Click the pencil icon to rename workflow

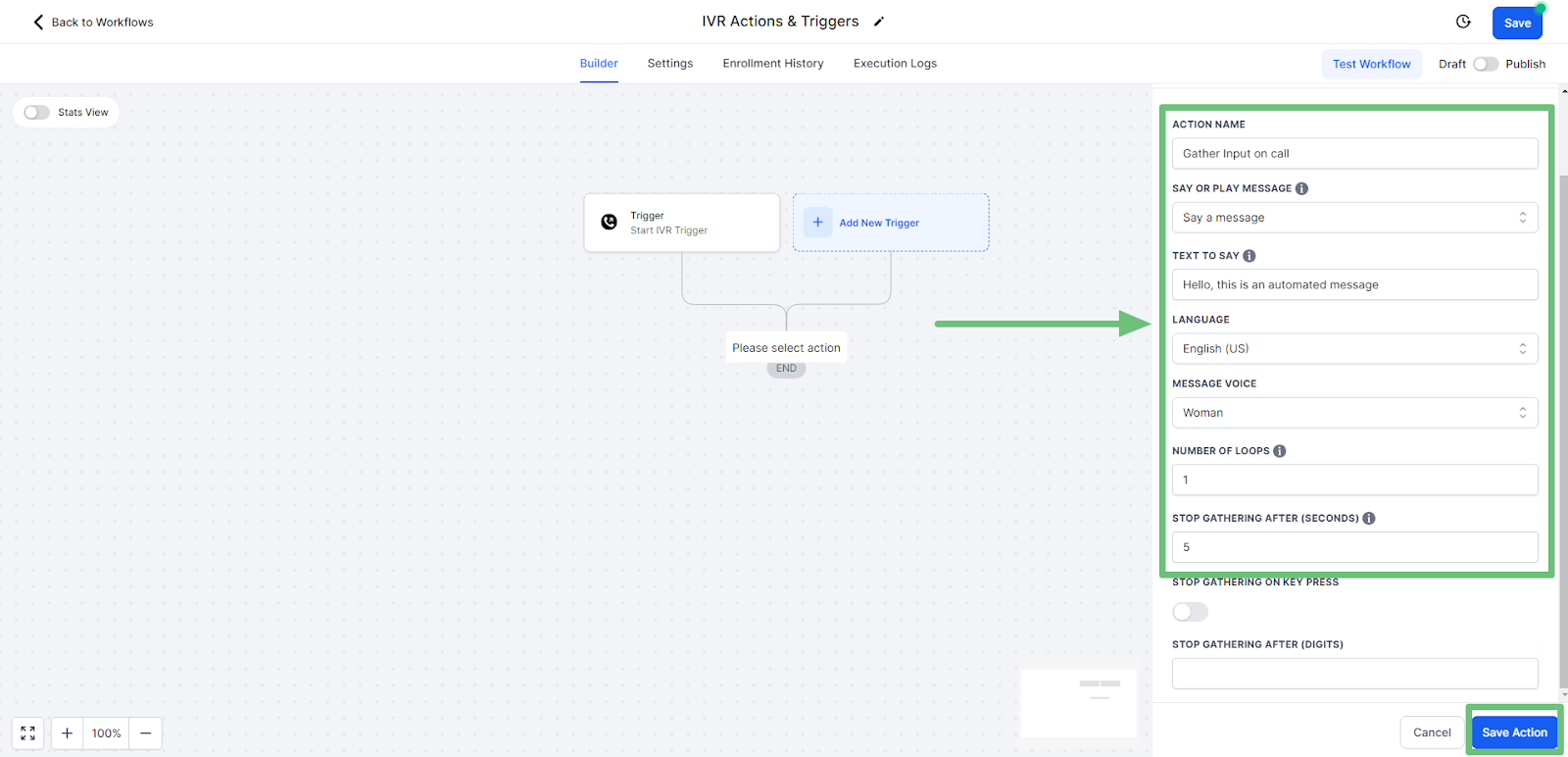(x=879, y=22)
